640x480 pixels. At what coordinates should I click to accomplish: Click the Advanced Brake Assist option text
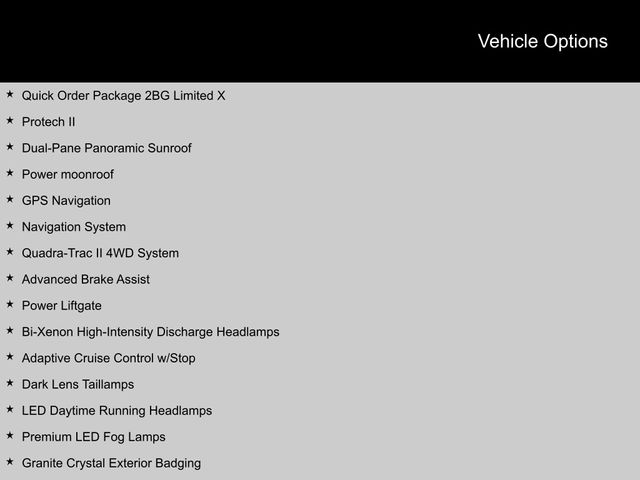point(85,279)
